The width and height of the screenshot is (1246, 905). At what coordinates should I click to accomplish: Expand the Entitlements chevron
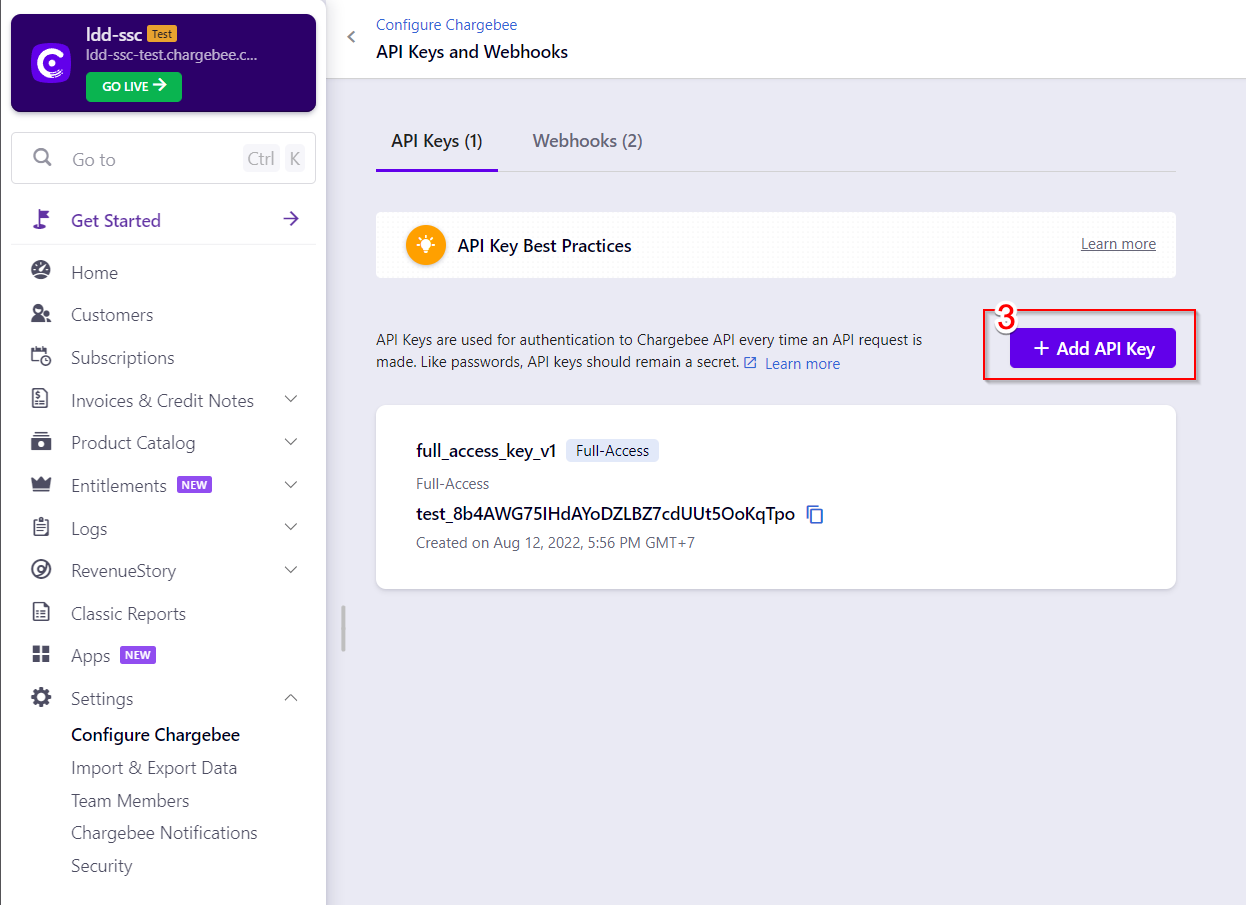(x=291, y=485)
